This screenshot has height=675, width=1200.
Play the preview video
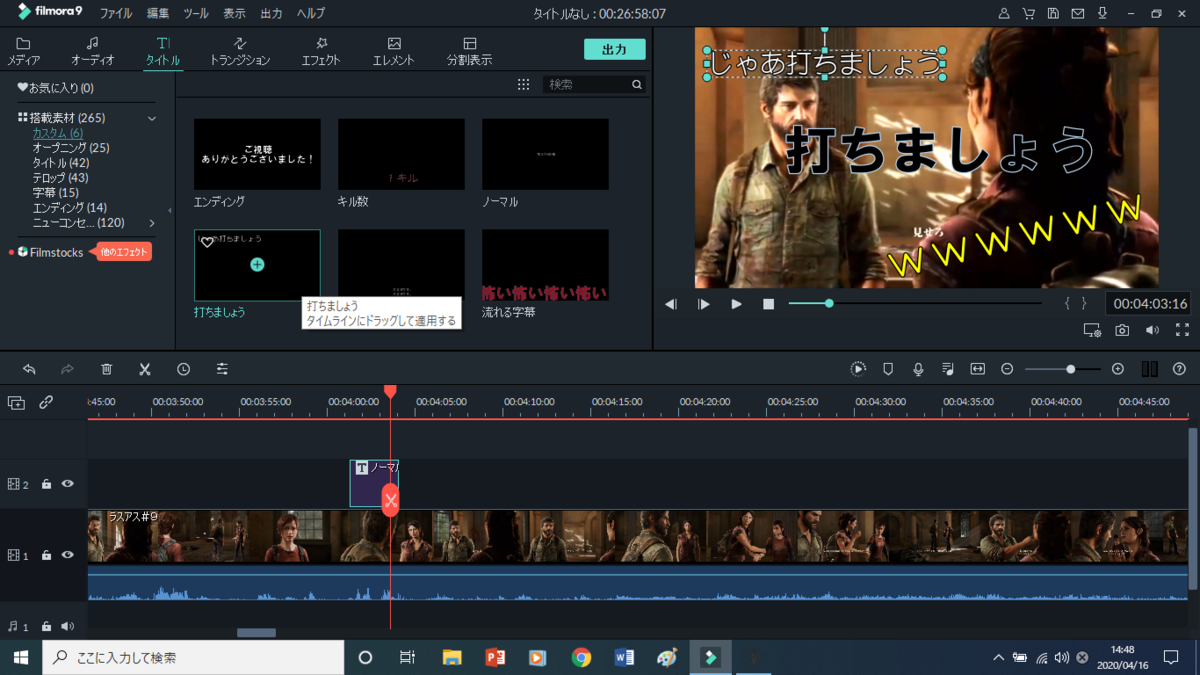coord(736,304)
